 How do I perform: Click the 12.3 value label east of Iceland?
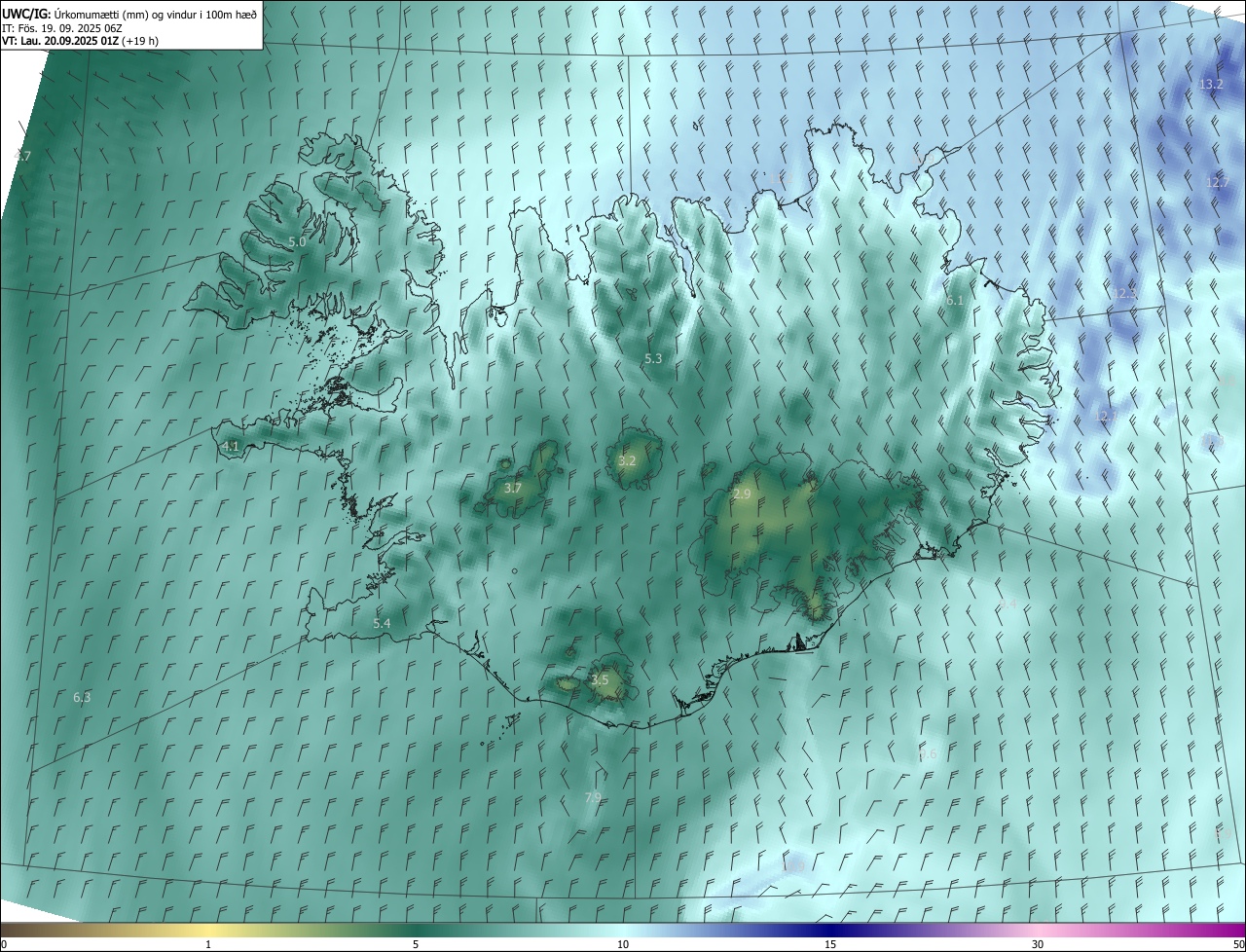[x=1124, y=293]
